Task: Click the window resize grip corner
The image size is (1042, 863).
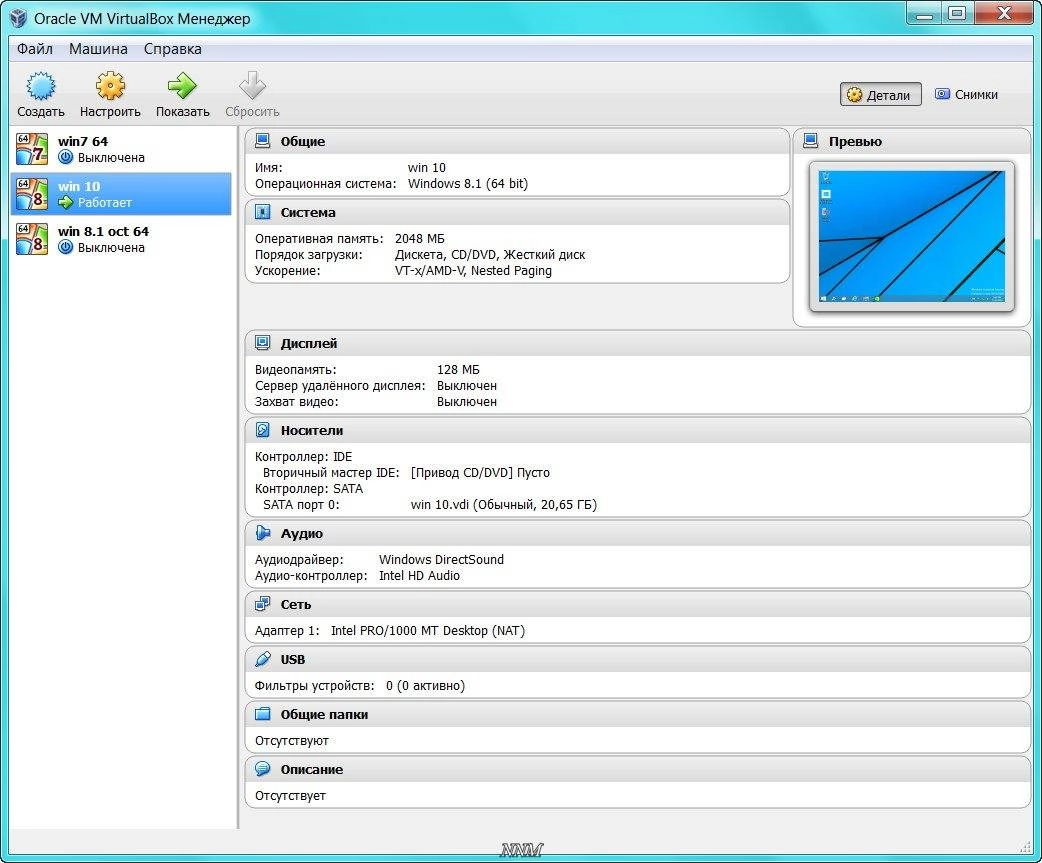Action: tap(1025, 847)
